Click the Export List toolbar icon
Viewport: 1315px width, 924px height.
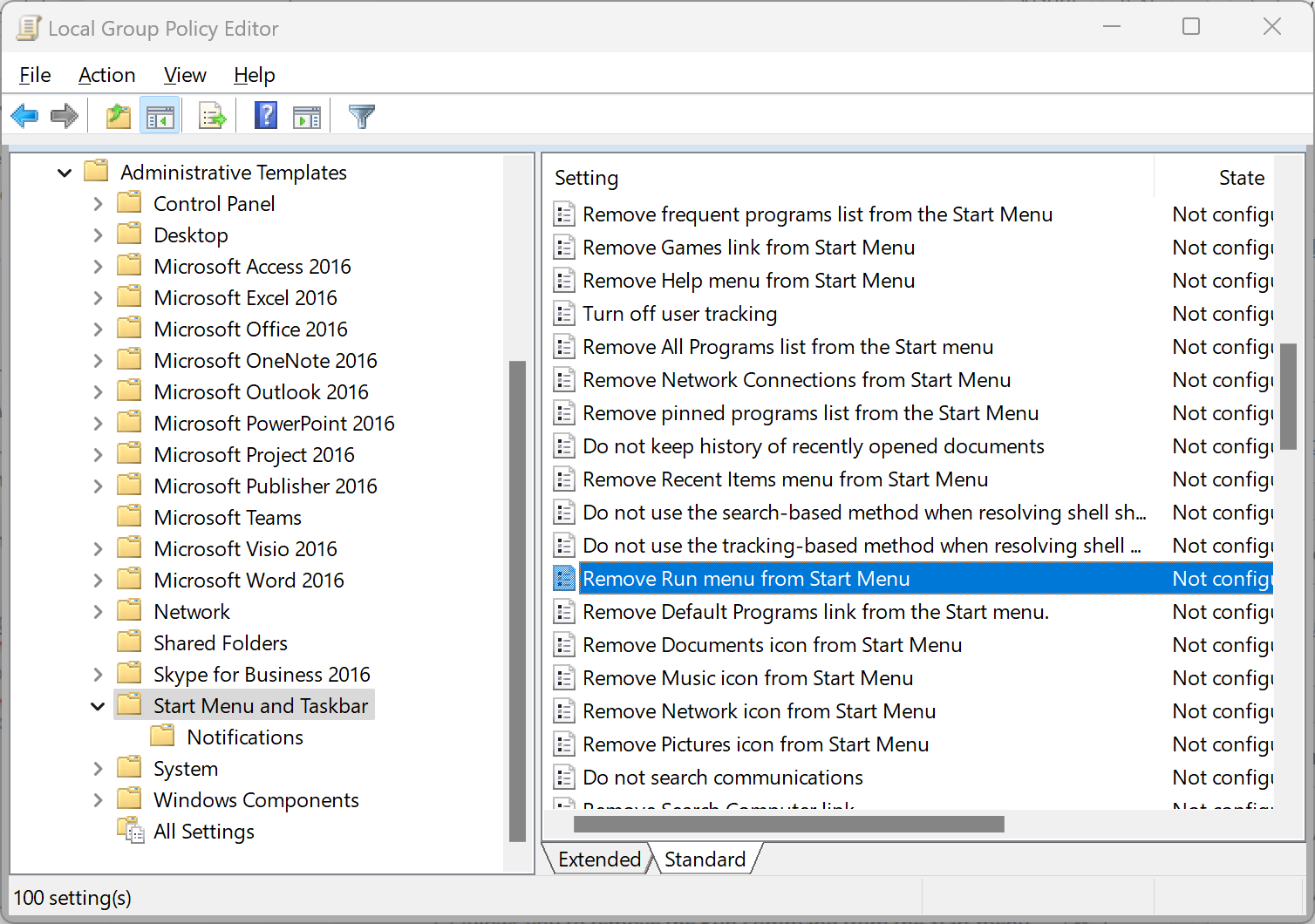pos(212,116)
